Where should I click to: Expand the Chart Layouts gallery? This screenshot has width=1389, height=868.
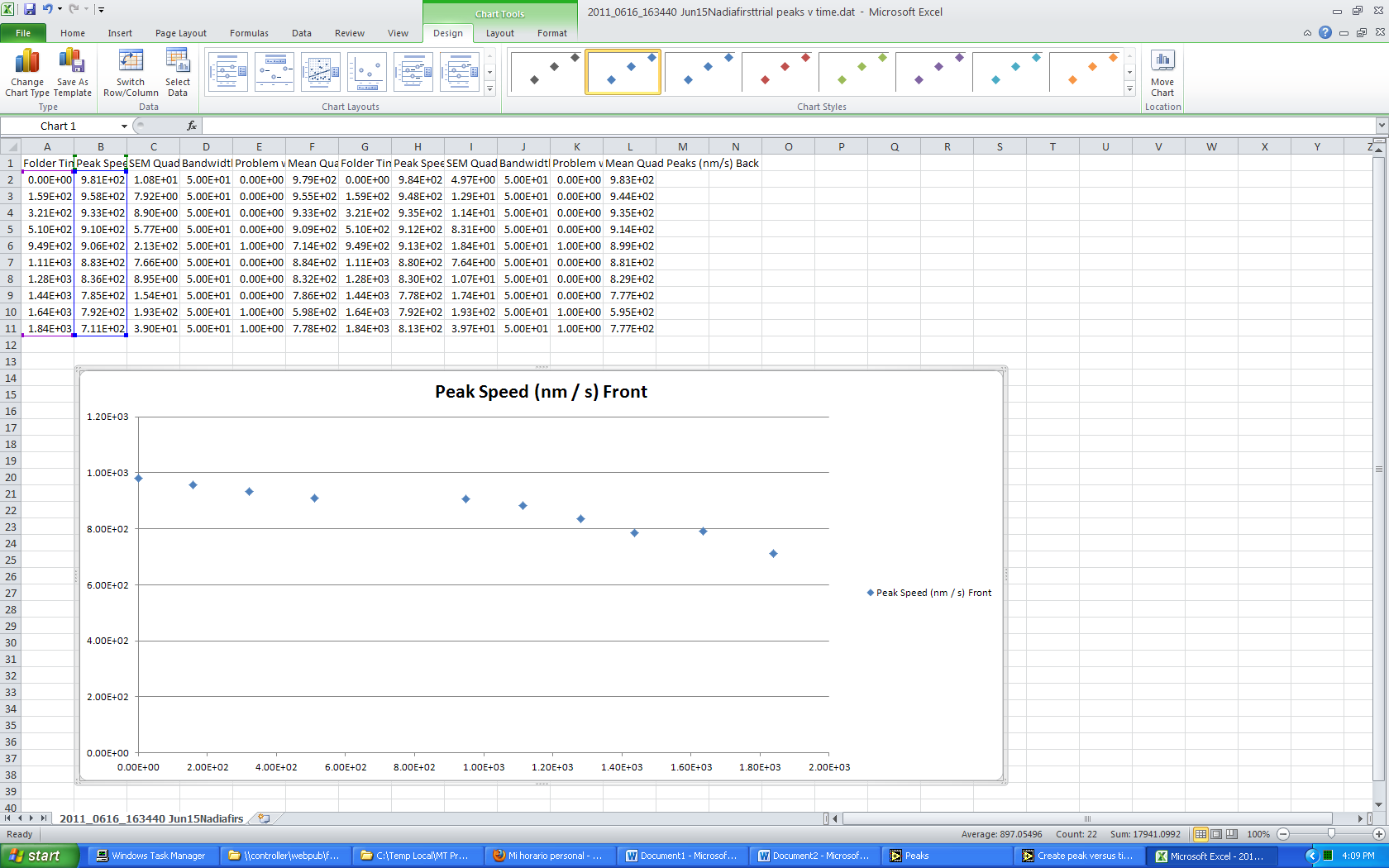tap(489, 89)
